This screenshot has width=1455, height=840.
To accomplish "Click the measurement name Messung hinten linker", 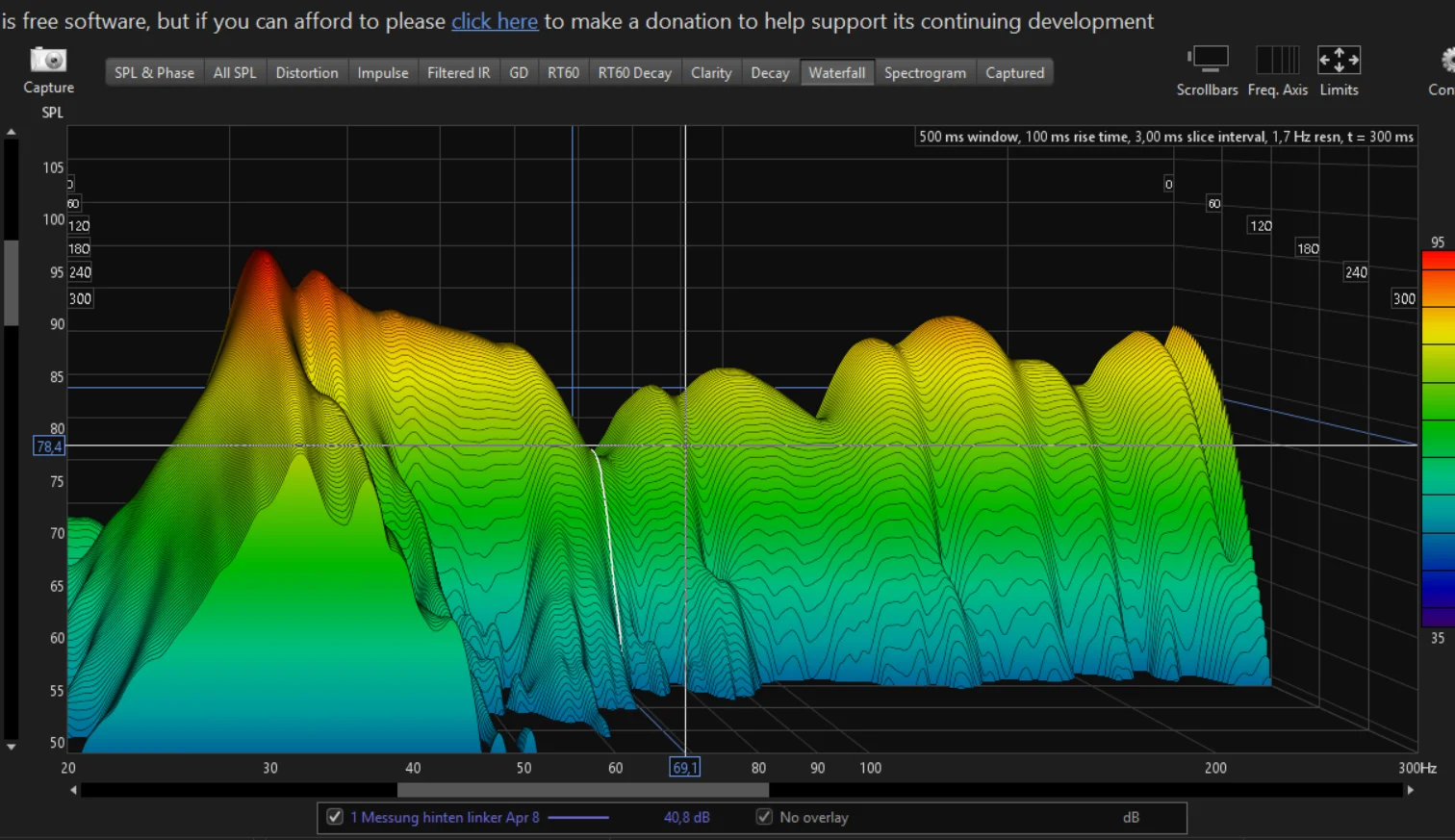I will pos(445,818).
